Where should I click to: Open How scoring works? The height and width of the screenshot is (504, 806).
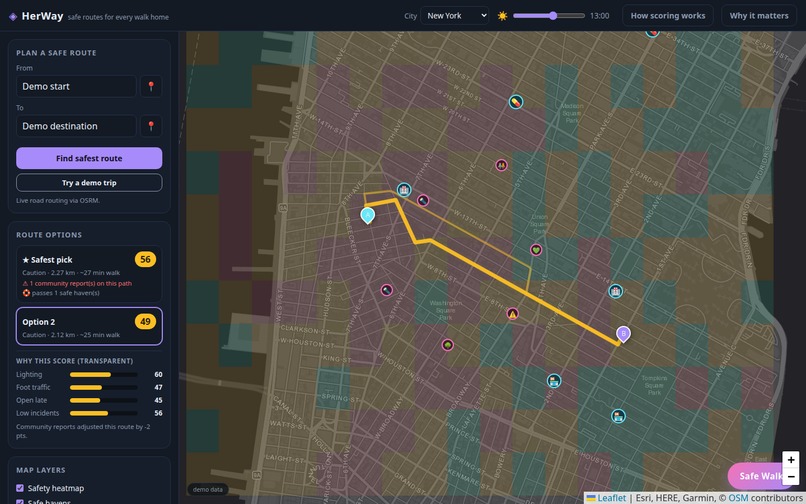click(668, 15)
